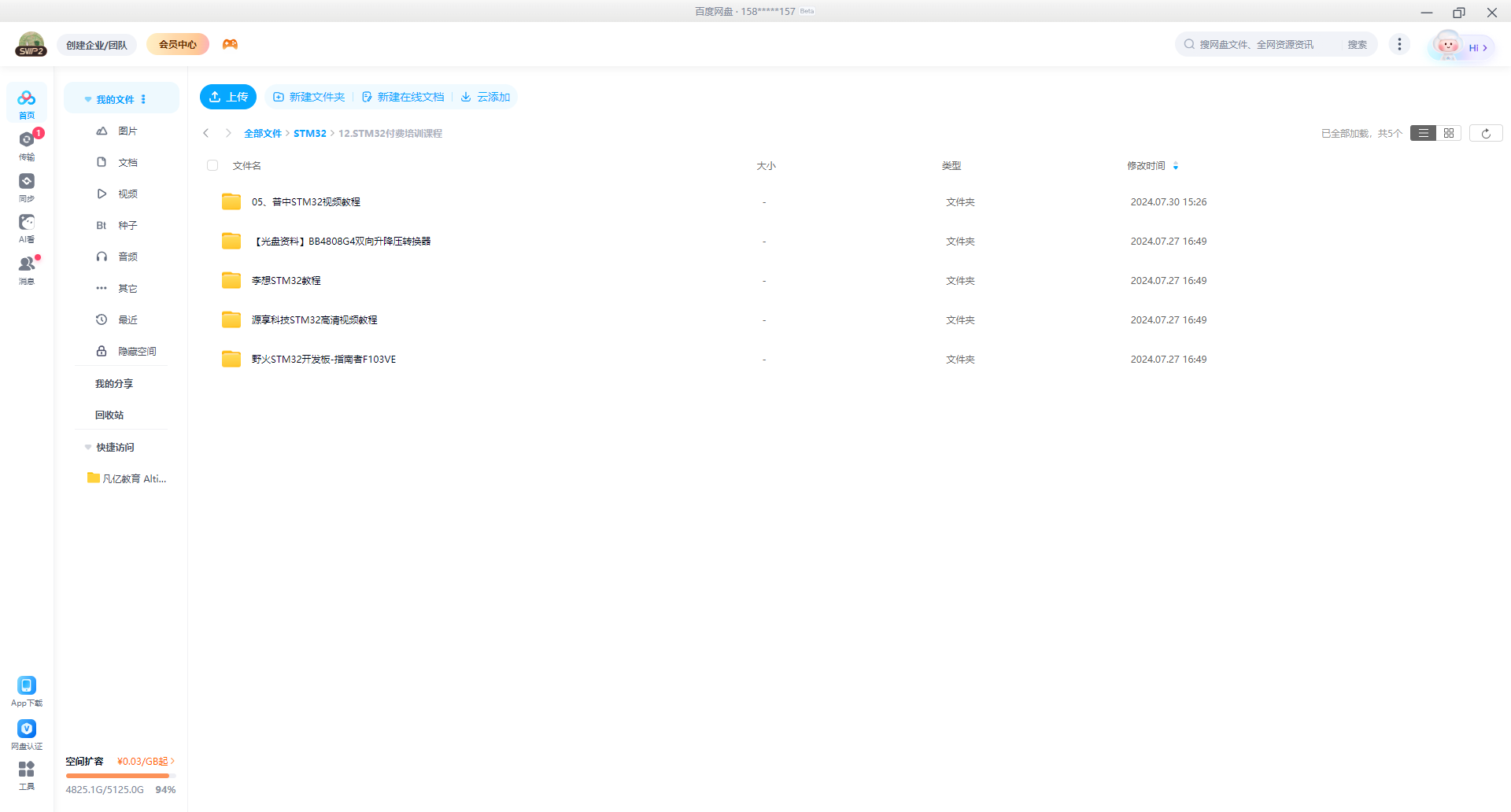Image resolution: width=1511 pixels, height=812 pixels.
Task: Click the 搜索 search button
Action: coord(1358,44)
